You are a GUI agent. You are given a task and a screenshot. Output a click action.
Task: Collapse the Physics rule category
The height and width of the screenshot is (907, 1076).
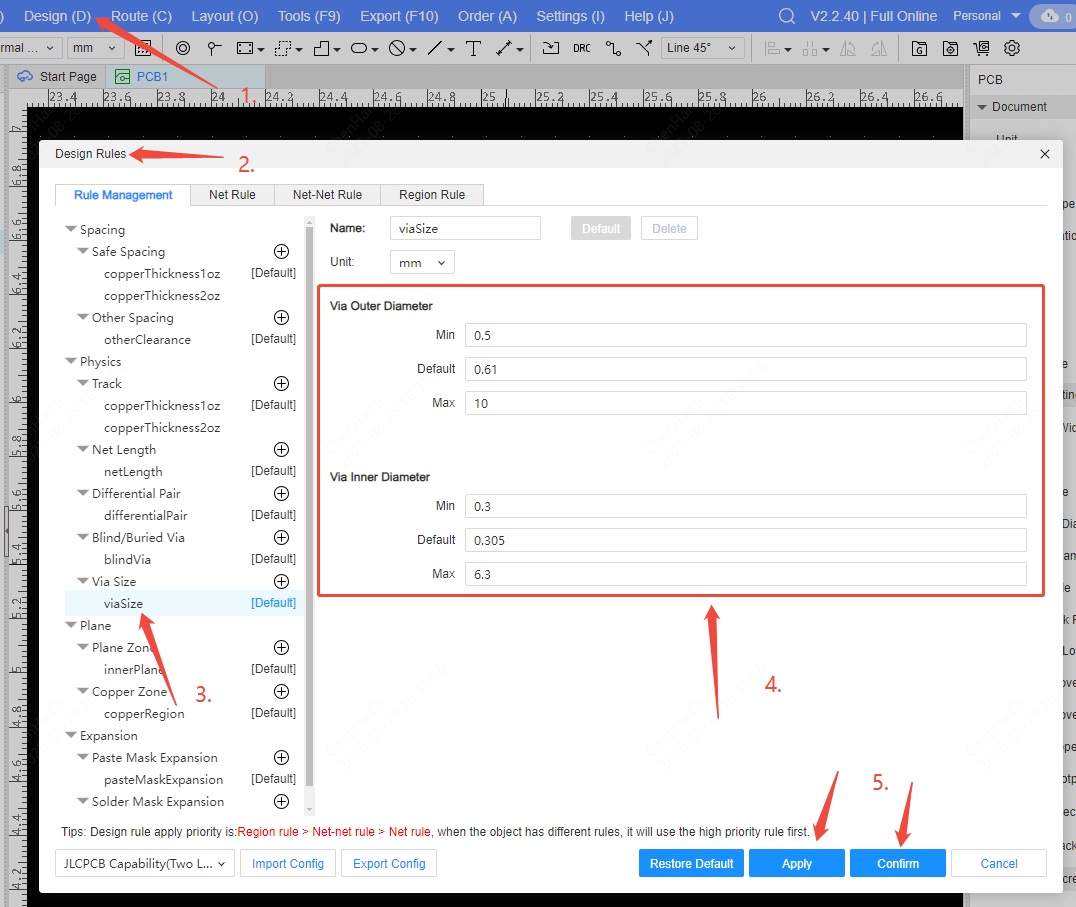click(x=70, y=362)
